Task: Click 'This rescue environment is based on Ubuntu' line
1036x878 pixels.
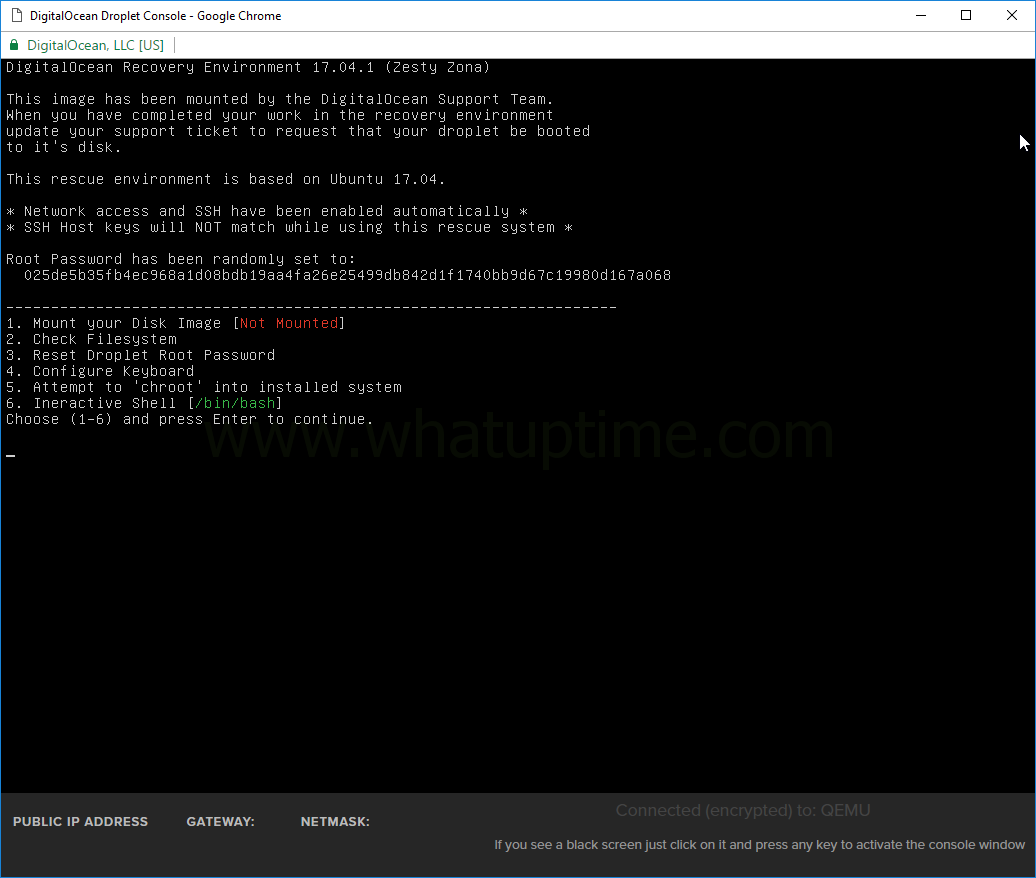Action: [x=226, y=179]
